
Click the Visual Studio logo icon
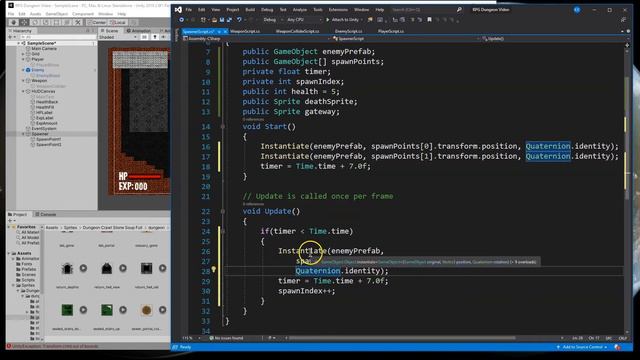click(178, 9)
